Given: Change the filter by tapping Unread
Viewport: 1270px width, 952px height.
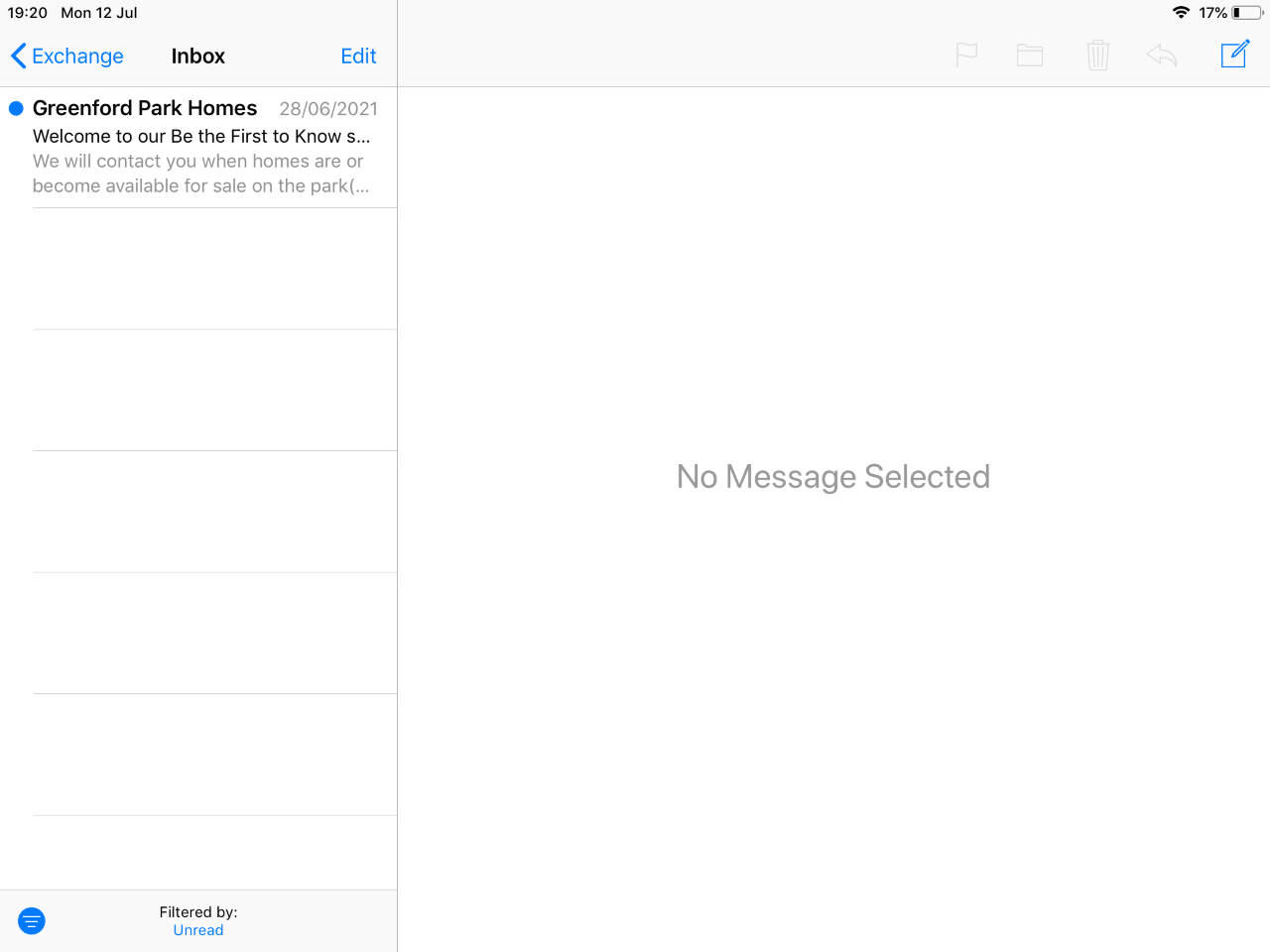Looking at the screenshot, I should pyautogui.click(x=198, y=930).
